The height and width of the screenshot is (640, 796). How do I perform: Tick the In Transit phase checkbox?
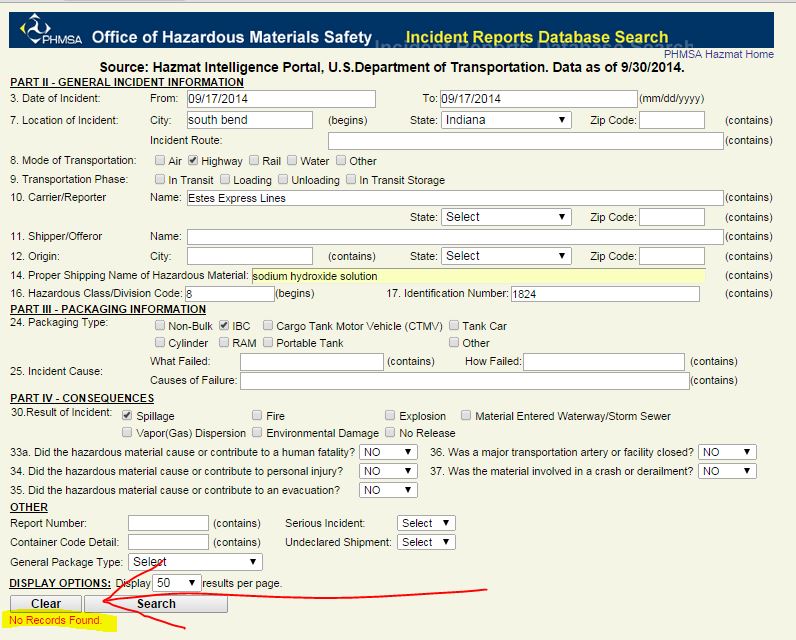(160, 180)
